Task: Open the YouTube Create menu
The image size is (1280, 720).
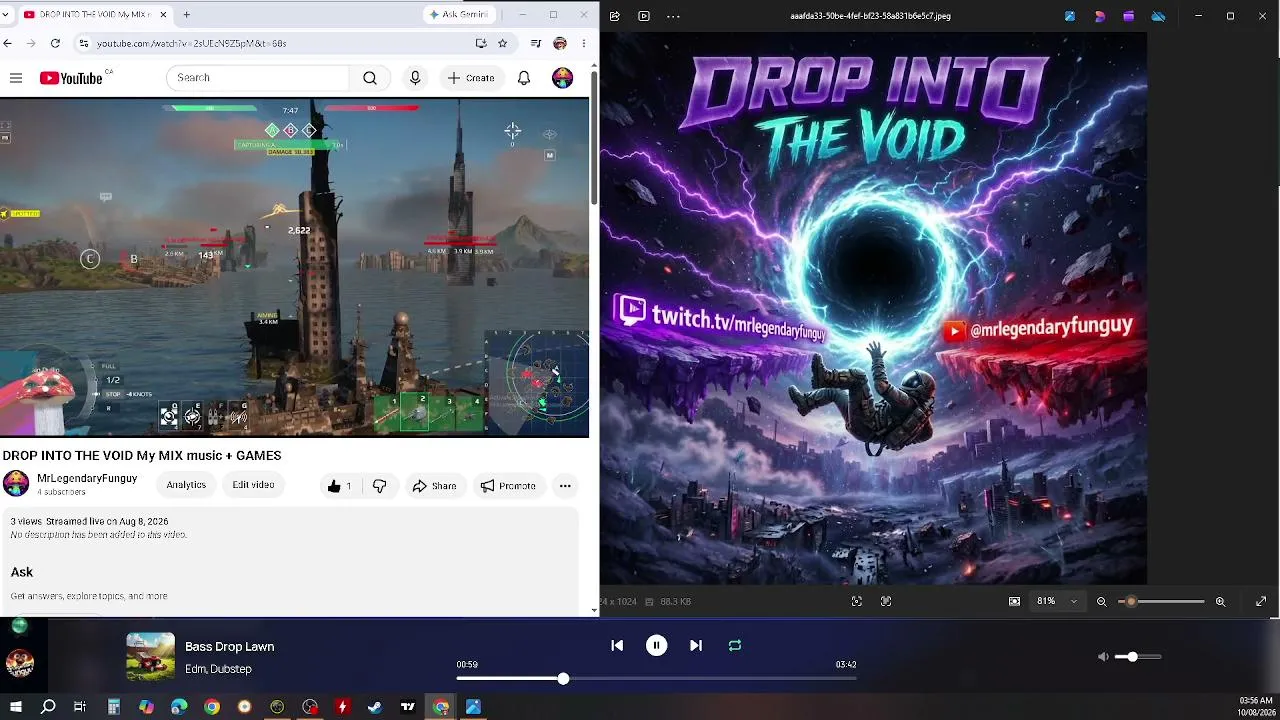Action: 471,78
